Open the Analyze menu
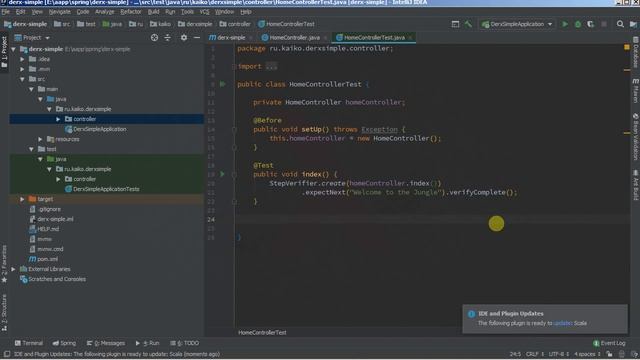This screenshot has height=360, width=640. point(104,12)
